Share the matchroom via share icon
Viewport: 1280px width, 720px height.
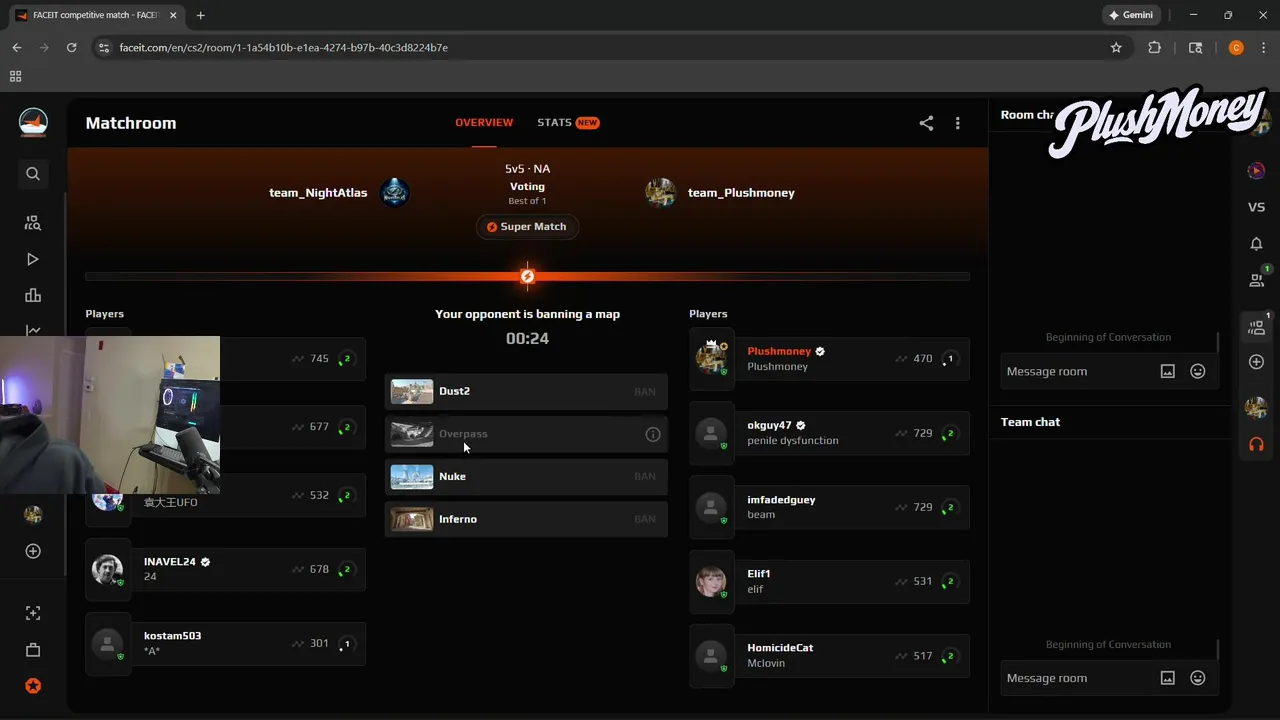tap(926, 123)
